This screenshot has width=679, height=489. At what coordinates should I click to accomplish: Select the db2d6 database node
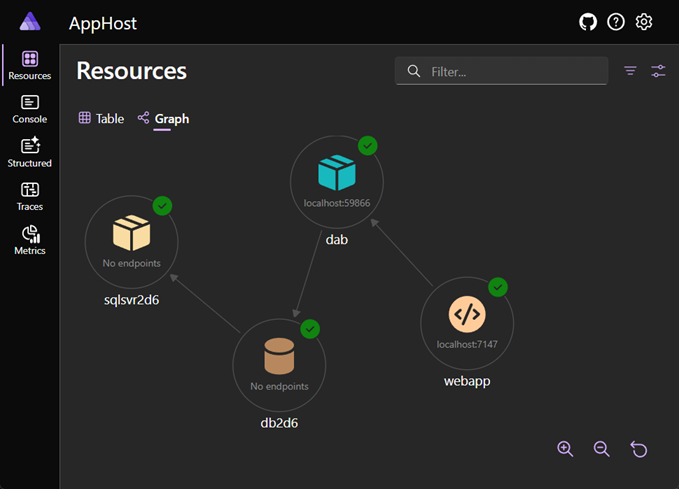coord(279,365)
